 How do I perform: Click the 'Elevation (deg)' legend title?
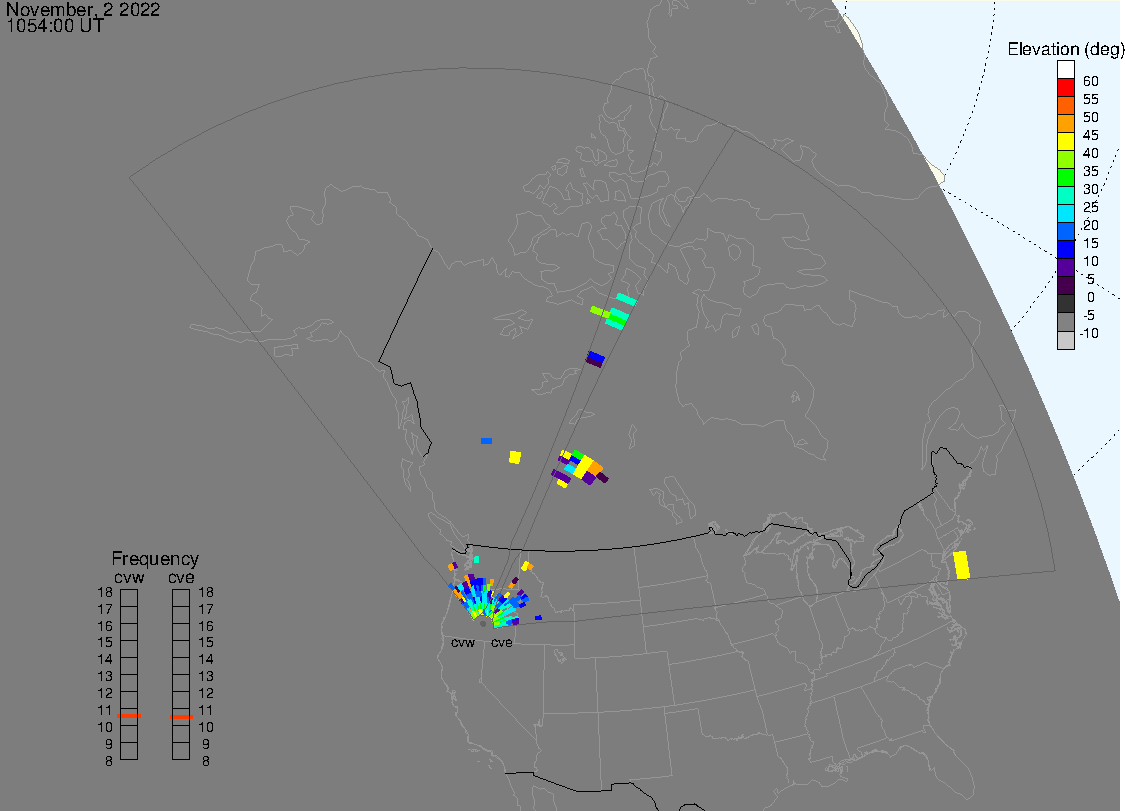pyautogui.click(x=1065, y=49)
